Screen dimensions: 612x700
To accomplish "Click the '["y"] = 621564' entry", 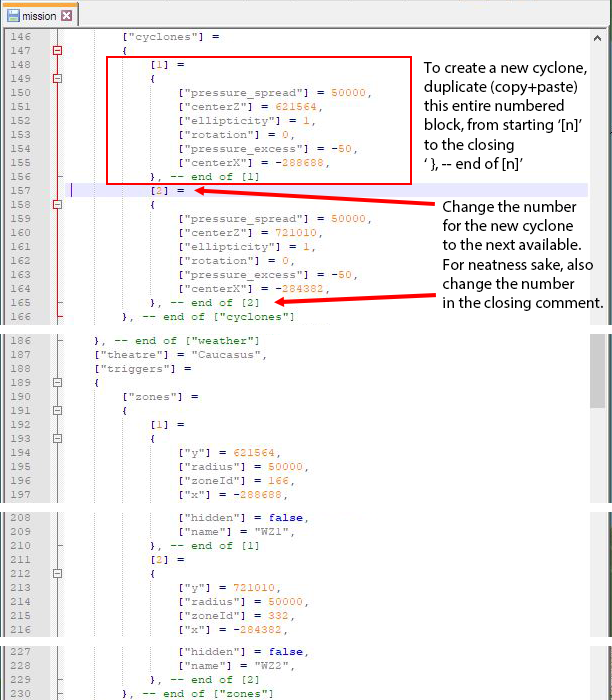I will click(229, 453).
